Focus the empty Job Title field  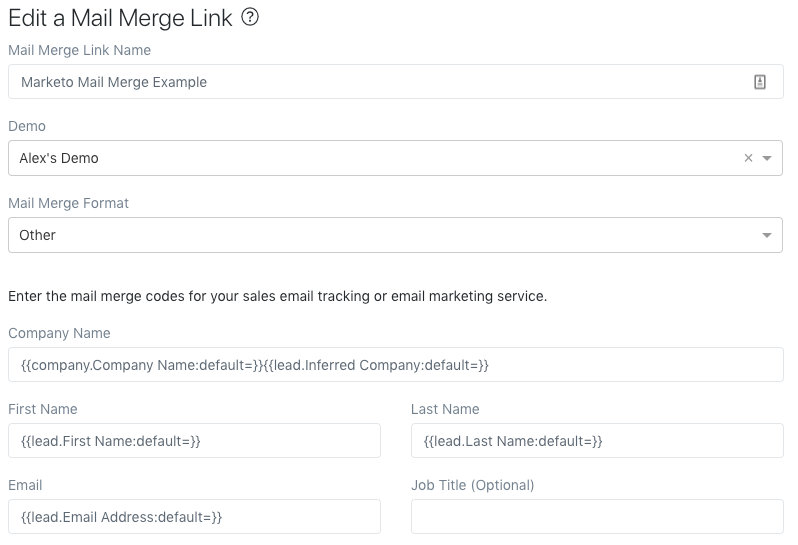[597, 517]
